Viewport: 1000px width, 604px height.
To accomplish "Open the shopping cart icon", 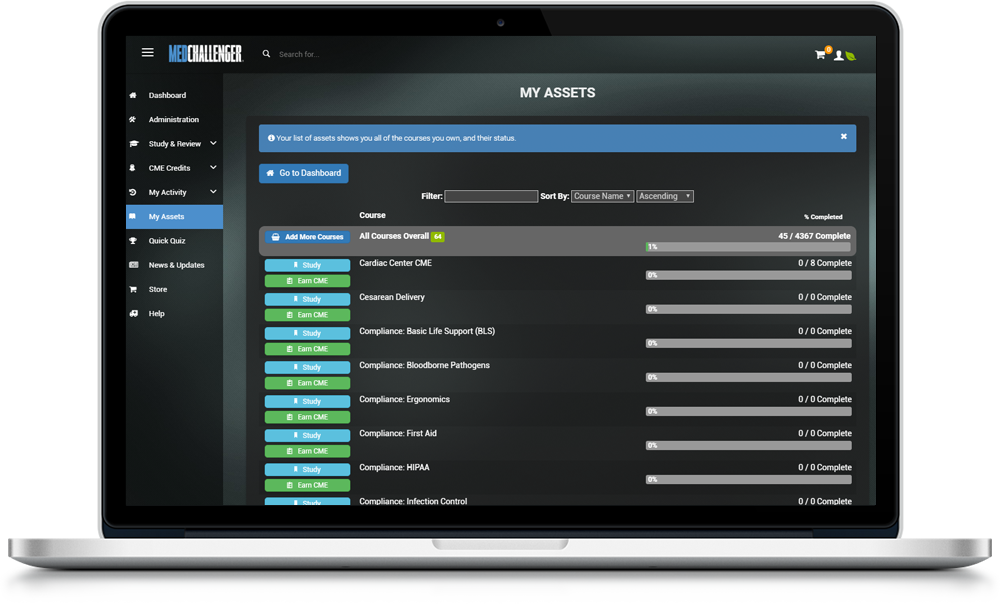I will click(820, 55).
